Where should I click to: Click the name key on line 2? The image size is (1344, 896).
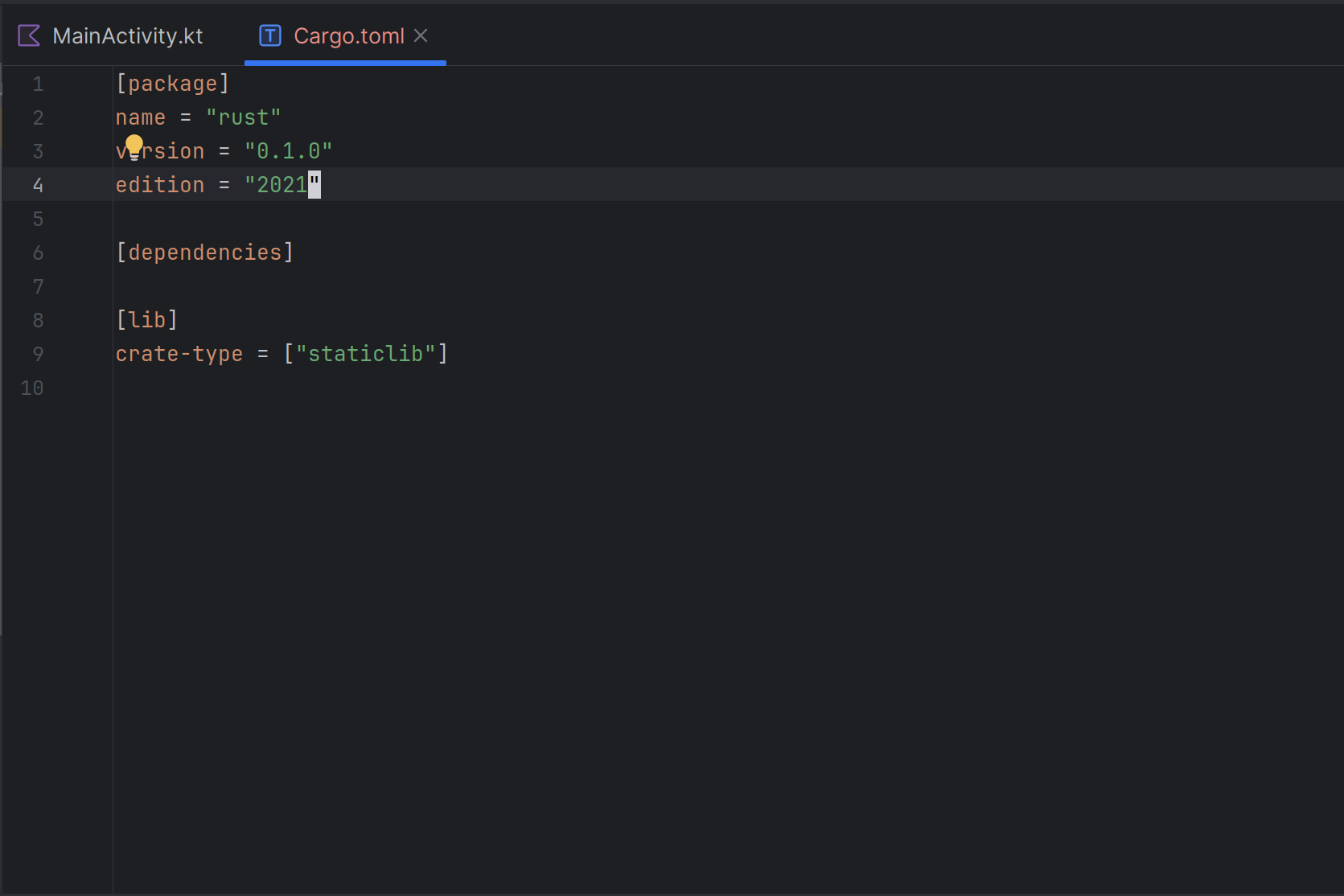coord(141,117)
